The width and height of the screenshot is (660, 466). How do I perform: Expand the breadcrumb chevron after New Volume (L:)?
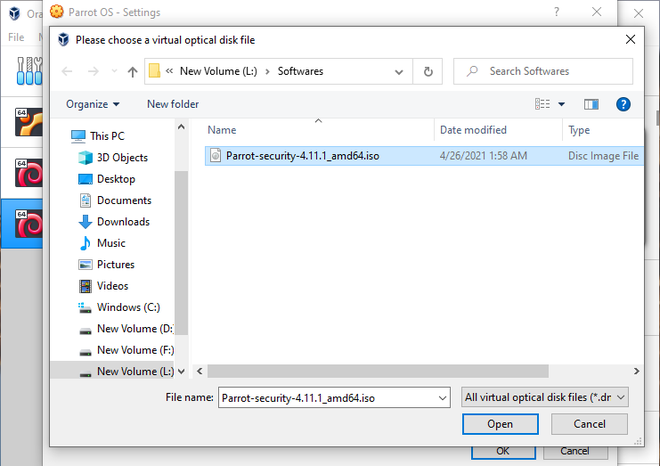point(267,72)
